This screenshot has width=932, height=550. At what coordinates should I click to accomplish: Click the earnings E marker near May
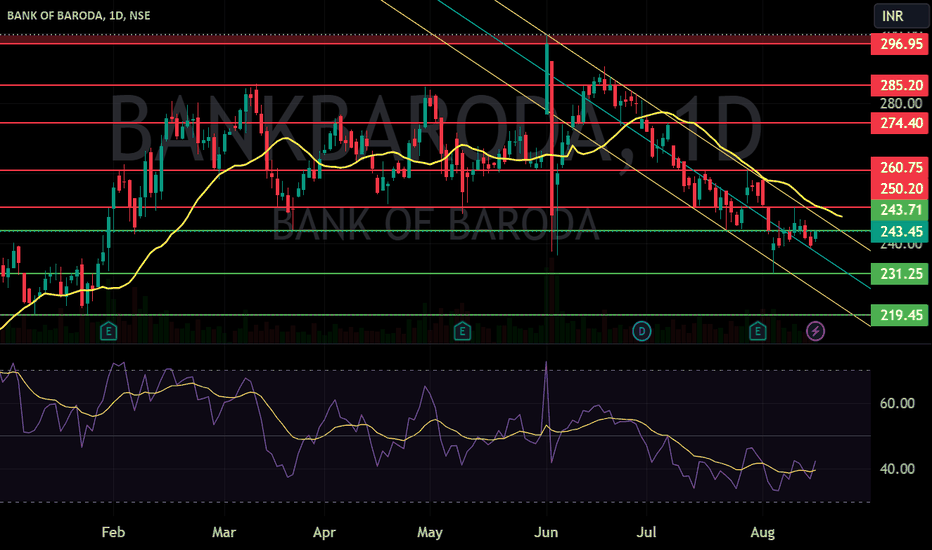[462, 331]
